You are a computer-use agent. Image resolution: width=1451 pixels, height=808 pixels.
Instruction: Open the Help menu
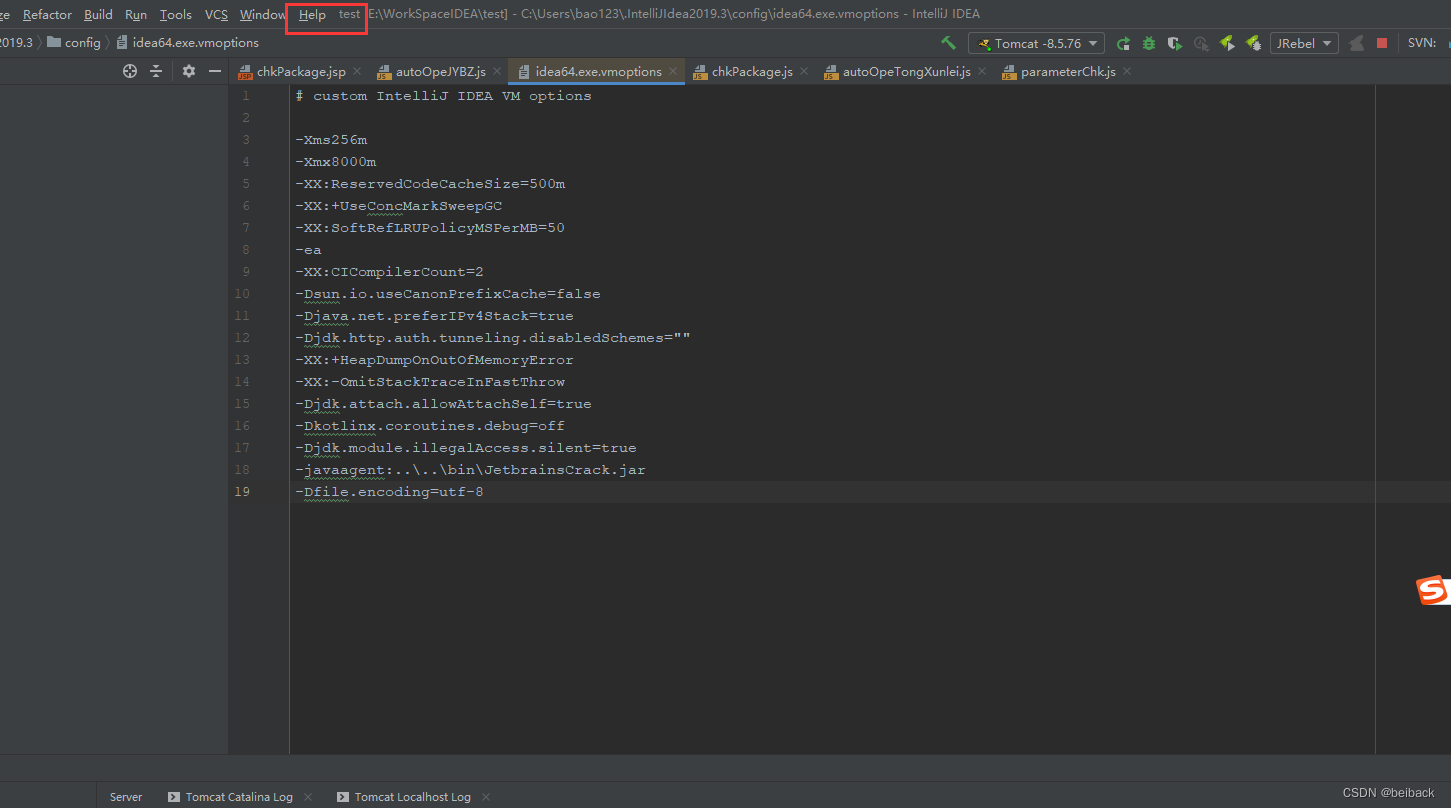[x=312, y=15]
